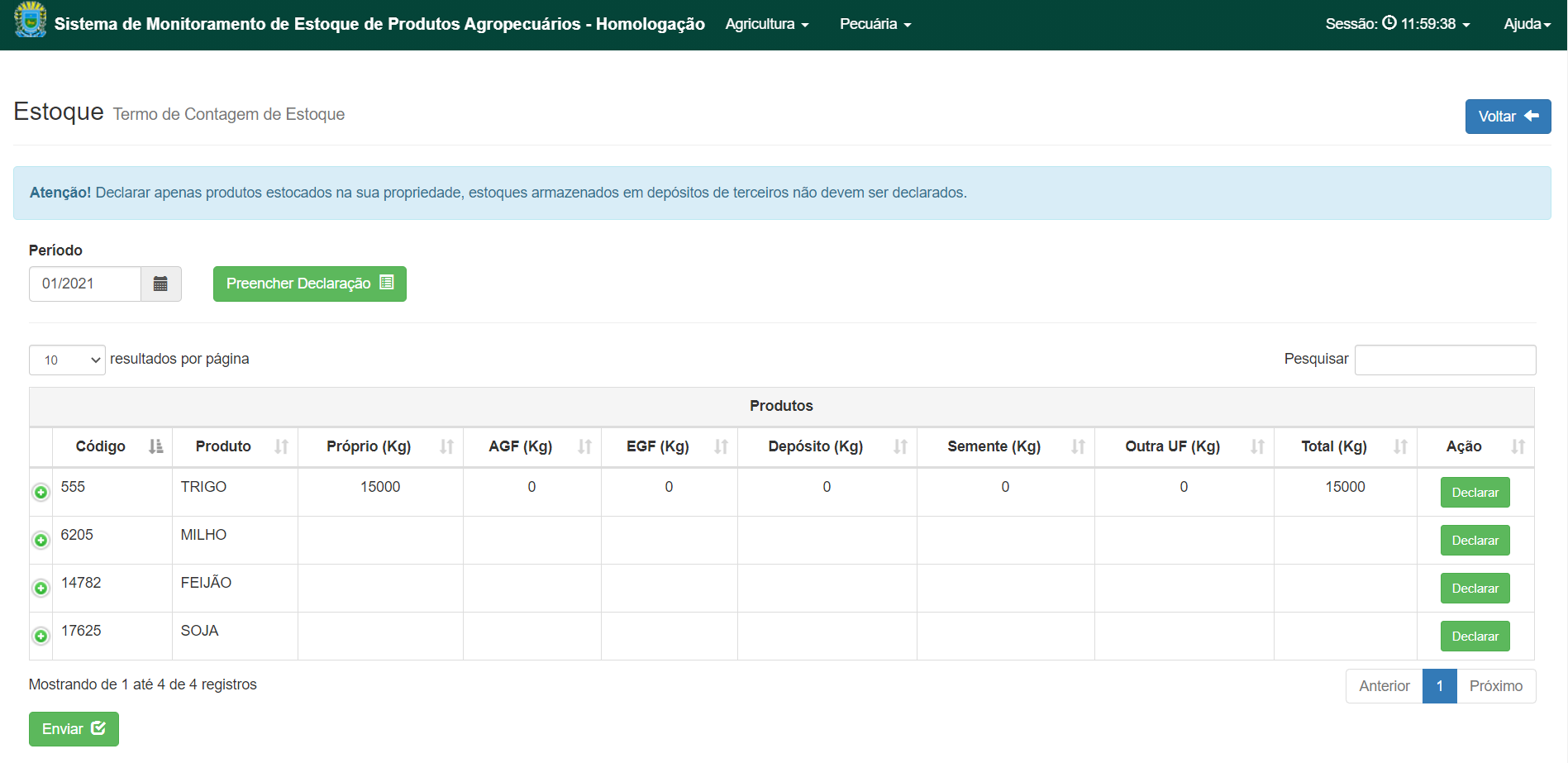Sort by Ação column
The width and height of the screenshot is (1568, 763).
coord(1475,446)
